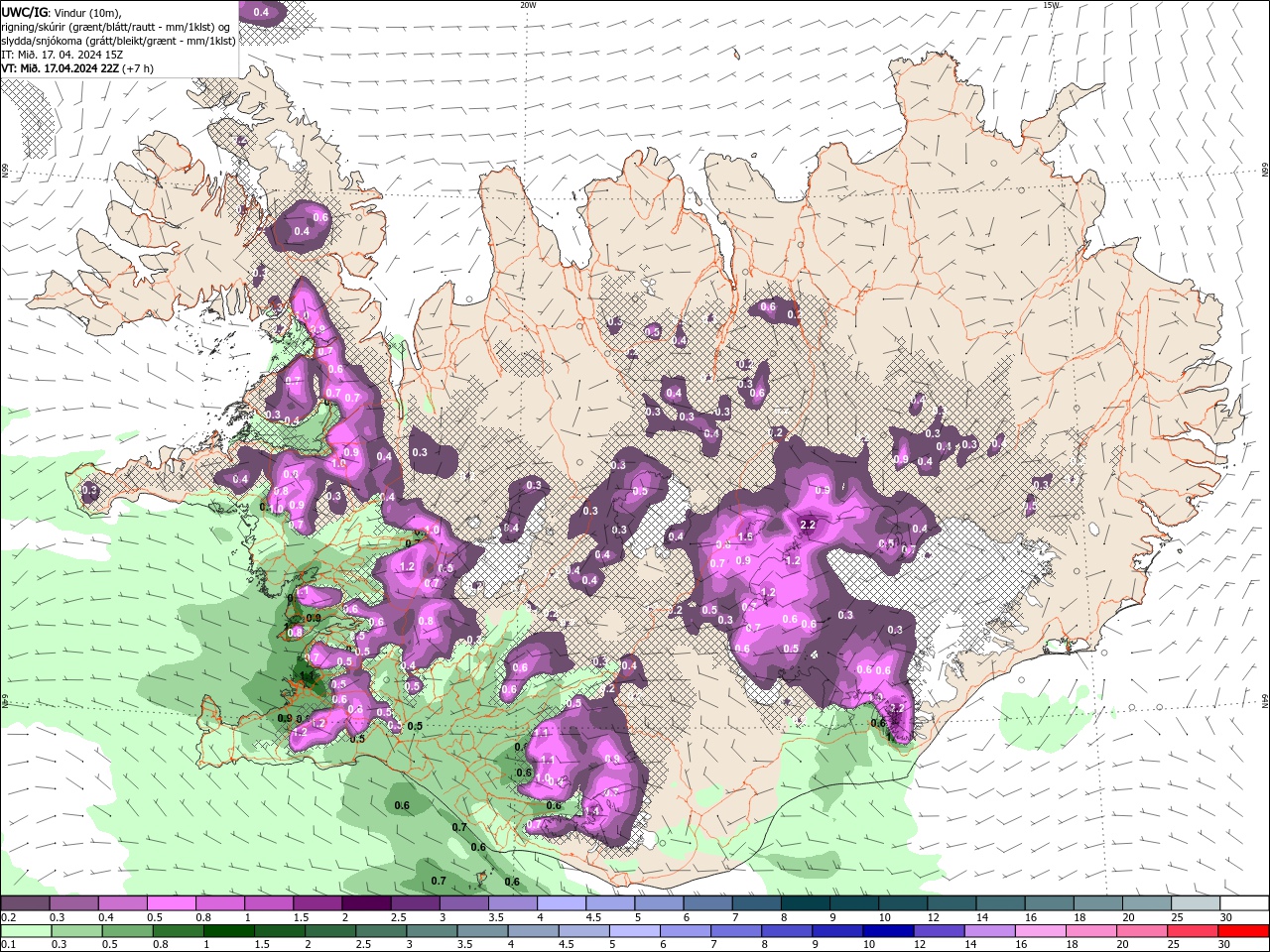
Task: Pick the lavender-blue 5 rain legend swatch
Action: point(635,931)
